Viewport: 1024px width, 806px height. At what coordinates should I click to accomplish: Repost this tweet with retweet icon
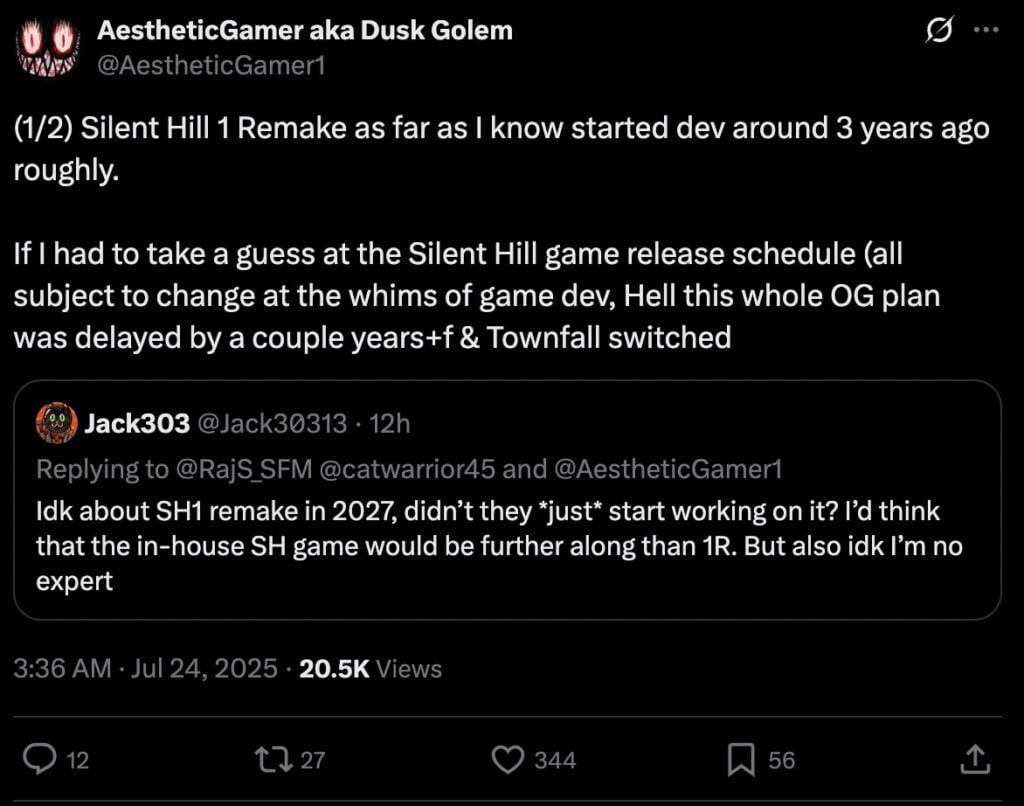[273, 760]
